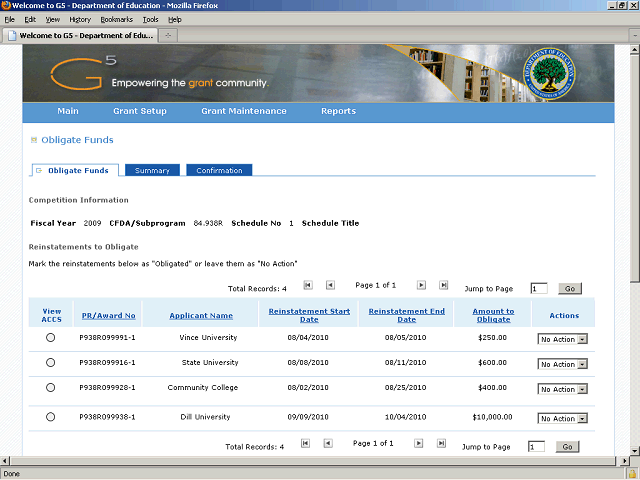Click the next page icon in bottom pager

[418, 443]
